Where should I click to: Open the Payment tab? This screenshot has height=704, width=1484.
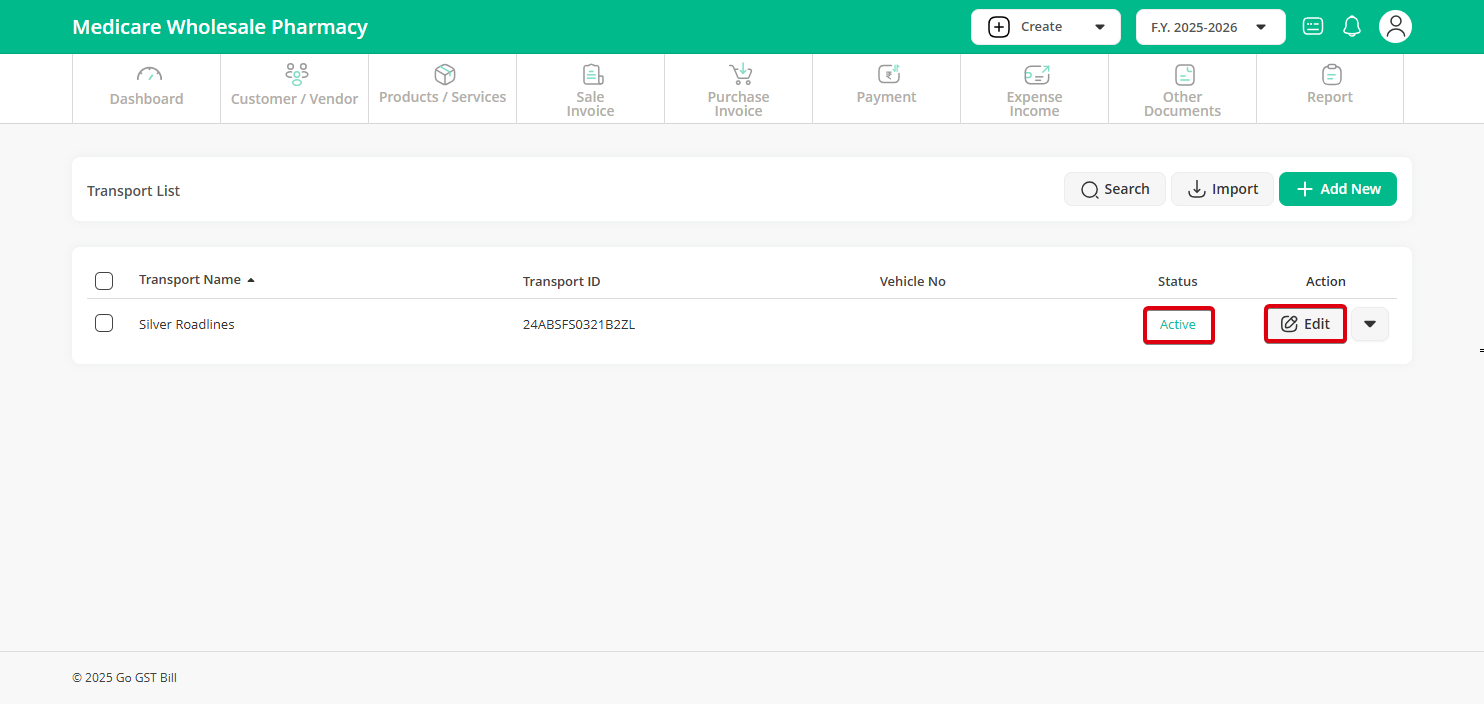tap(887, 89)
